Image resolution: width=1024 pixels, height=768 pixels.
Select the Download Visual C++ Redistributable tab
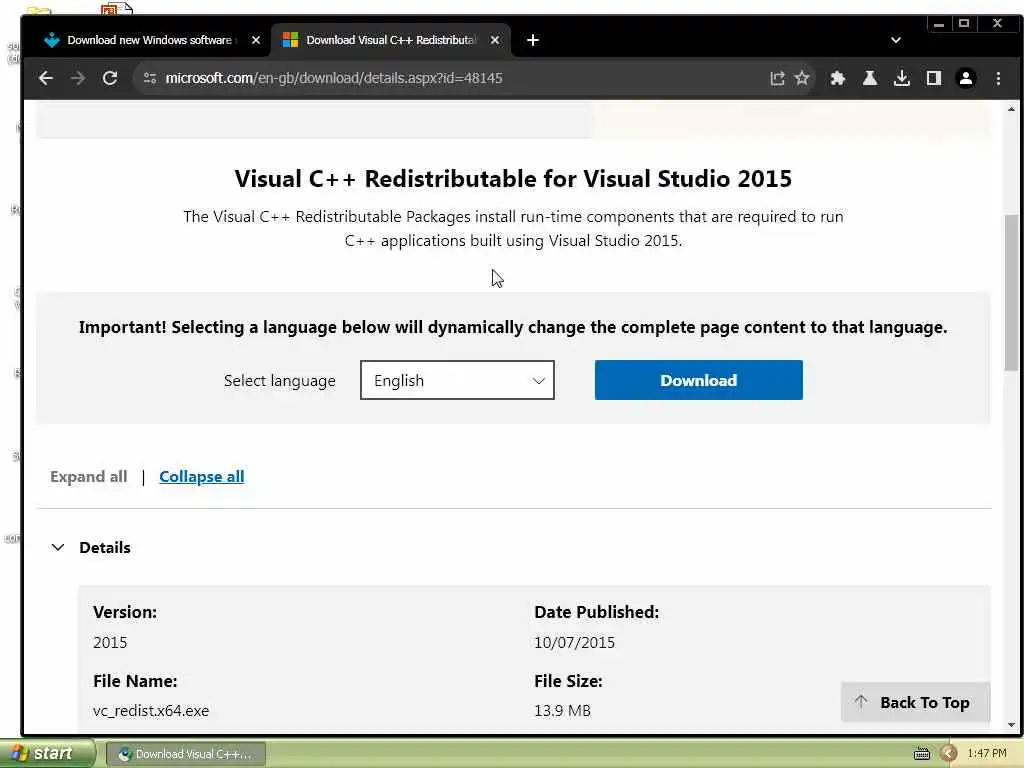coord(390,40)
